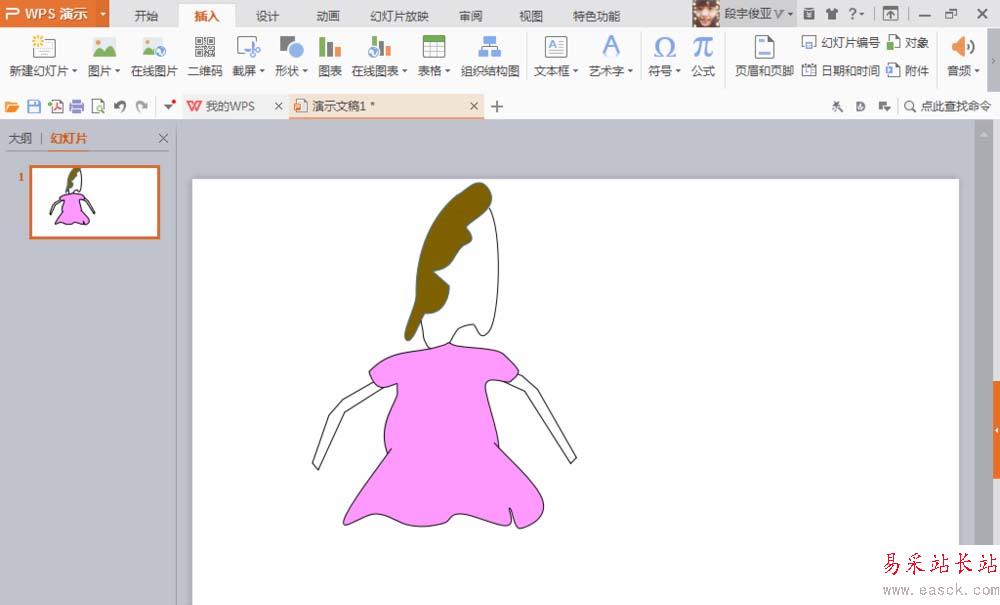Click the Screenshot (截屏) icon
Screen dimensions: 1000x605
click(x=248, y=47)
